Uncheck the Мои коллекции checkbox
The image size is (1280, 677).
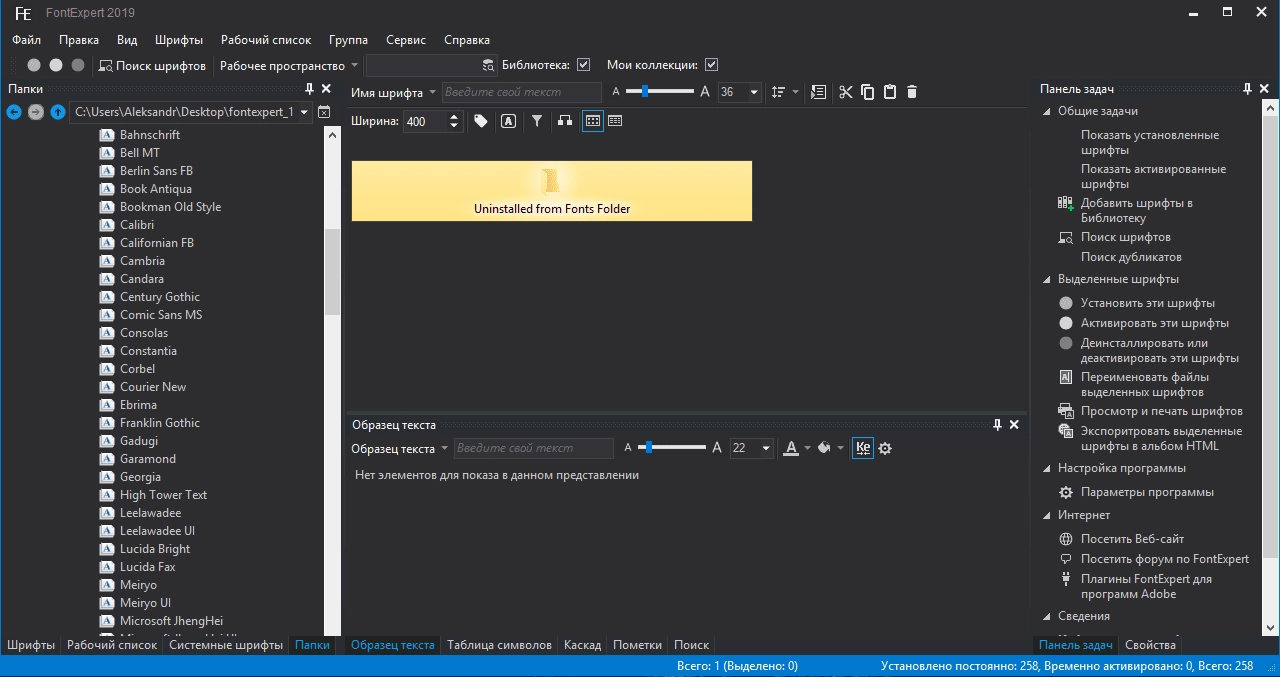(x=712, y=65)
